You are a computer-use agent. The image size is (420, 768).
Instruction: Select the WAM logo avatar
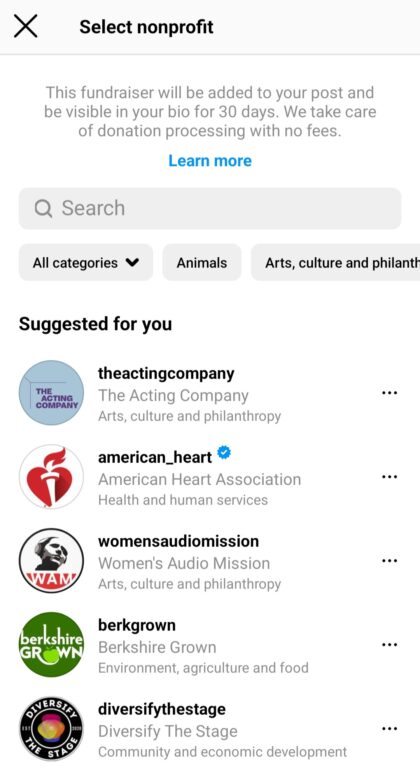pos(51,561)
